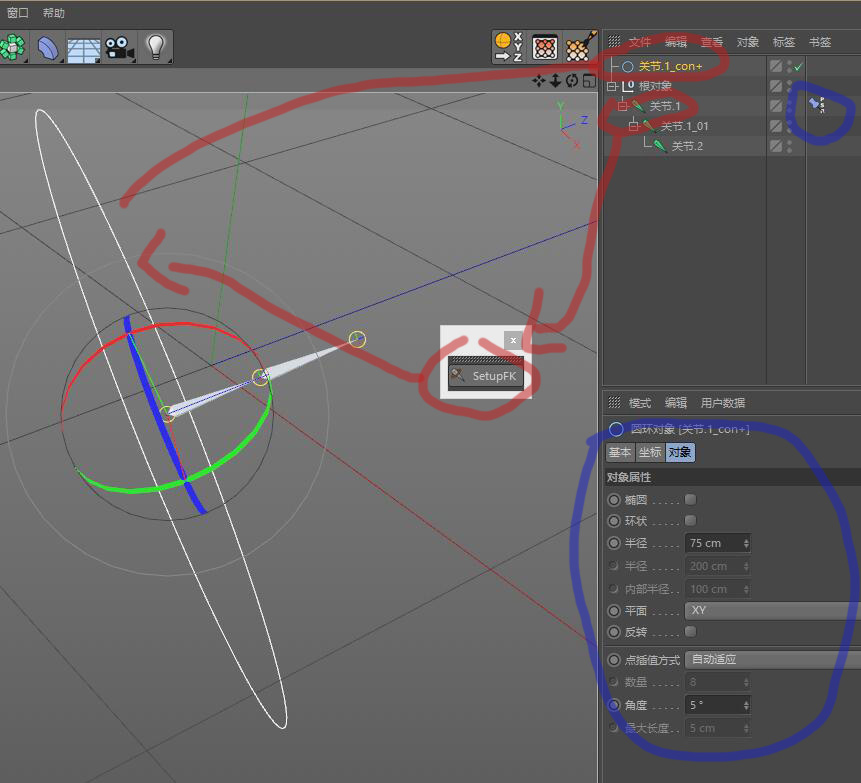Screen dimensions: 861x783
Task: Click the 角度 input field
Action: [x=714, y=705]
